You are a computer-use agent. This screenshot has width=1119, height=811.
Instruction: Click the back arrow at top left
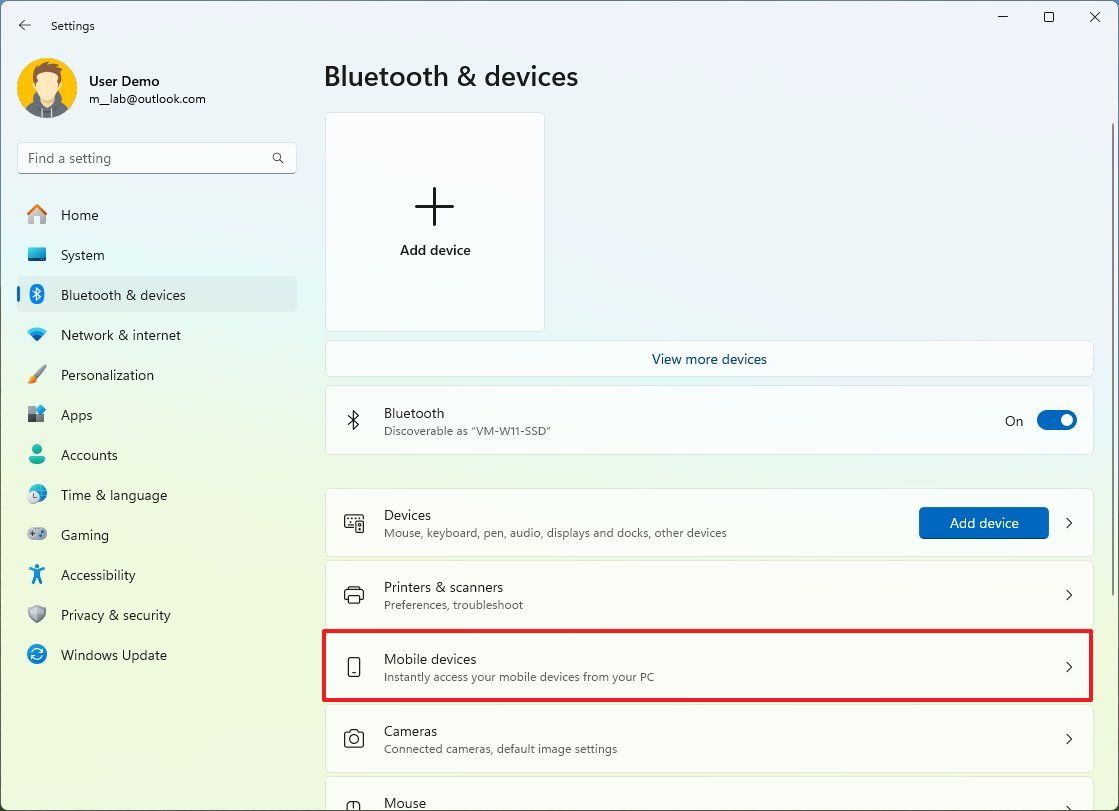pyautogui.click(x=24, y=25)
